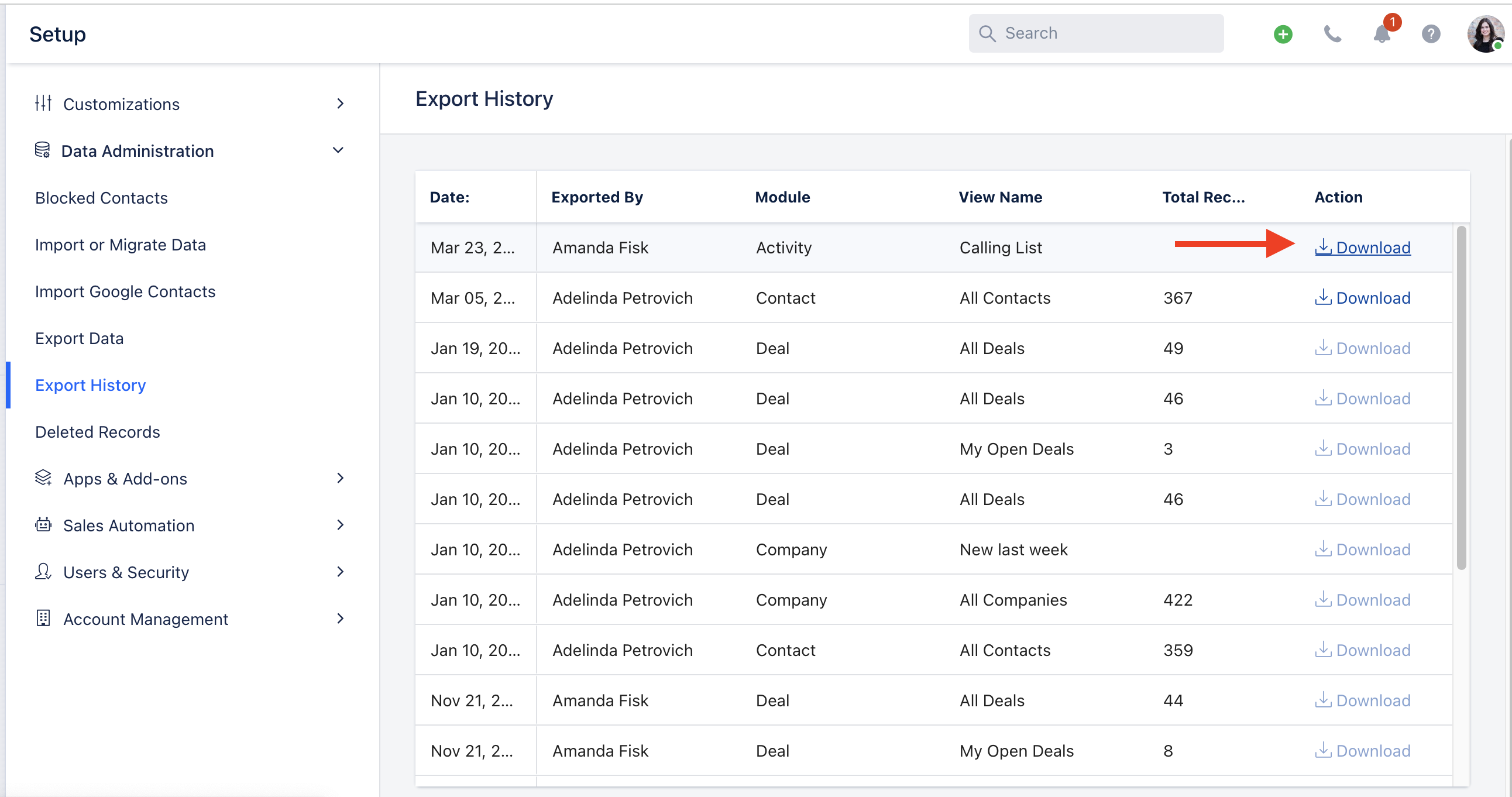Collapse the Data Administration section chevron
The height and width of the screenshot is (797, 1512).
click(x=338, y=150)
